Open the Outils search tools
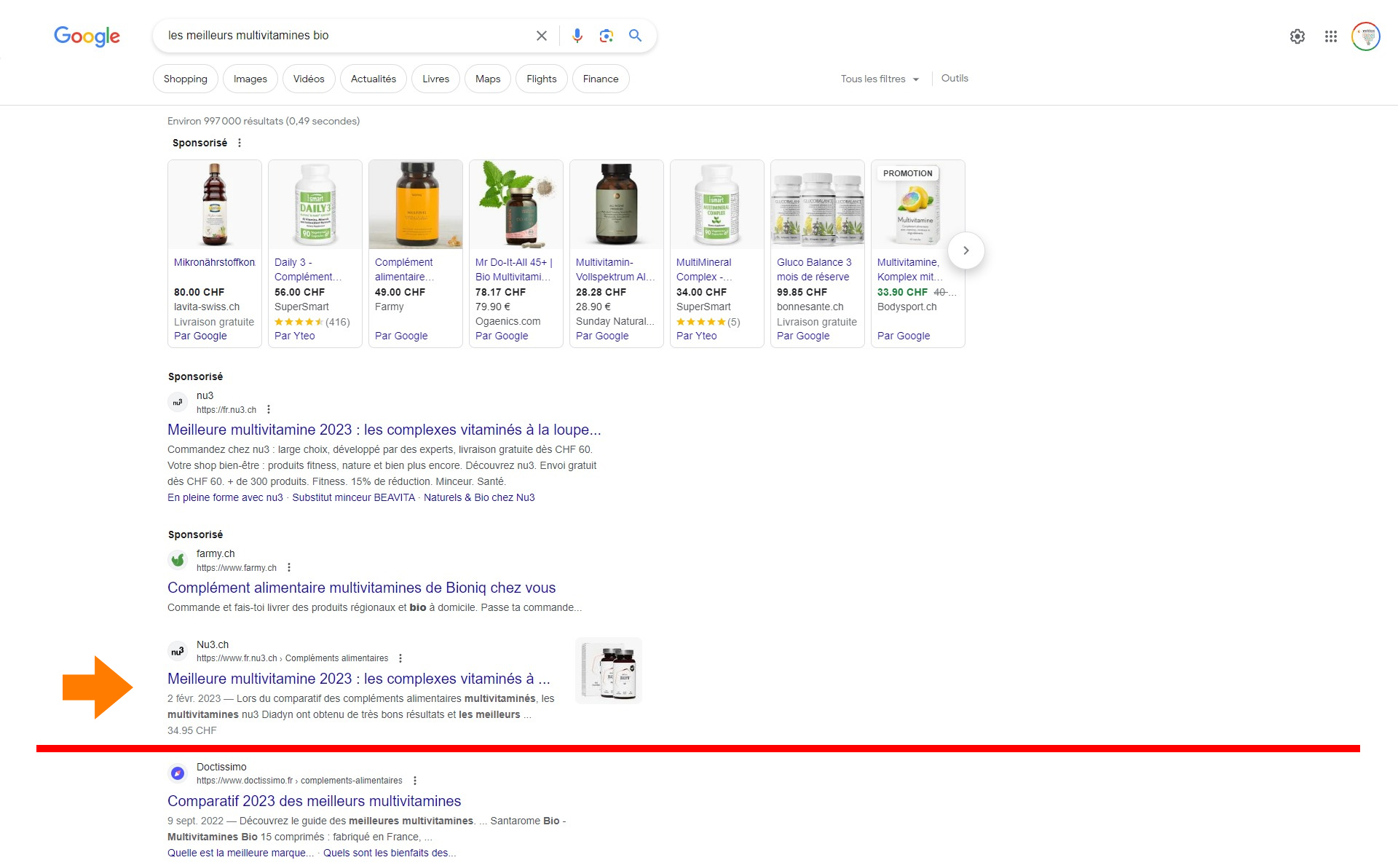This screenshot has height=868, width=1398. tap(955, 78)
